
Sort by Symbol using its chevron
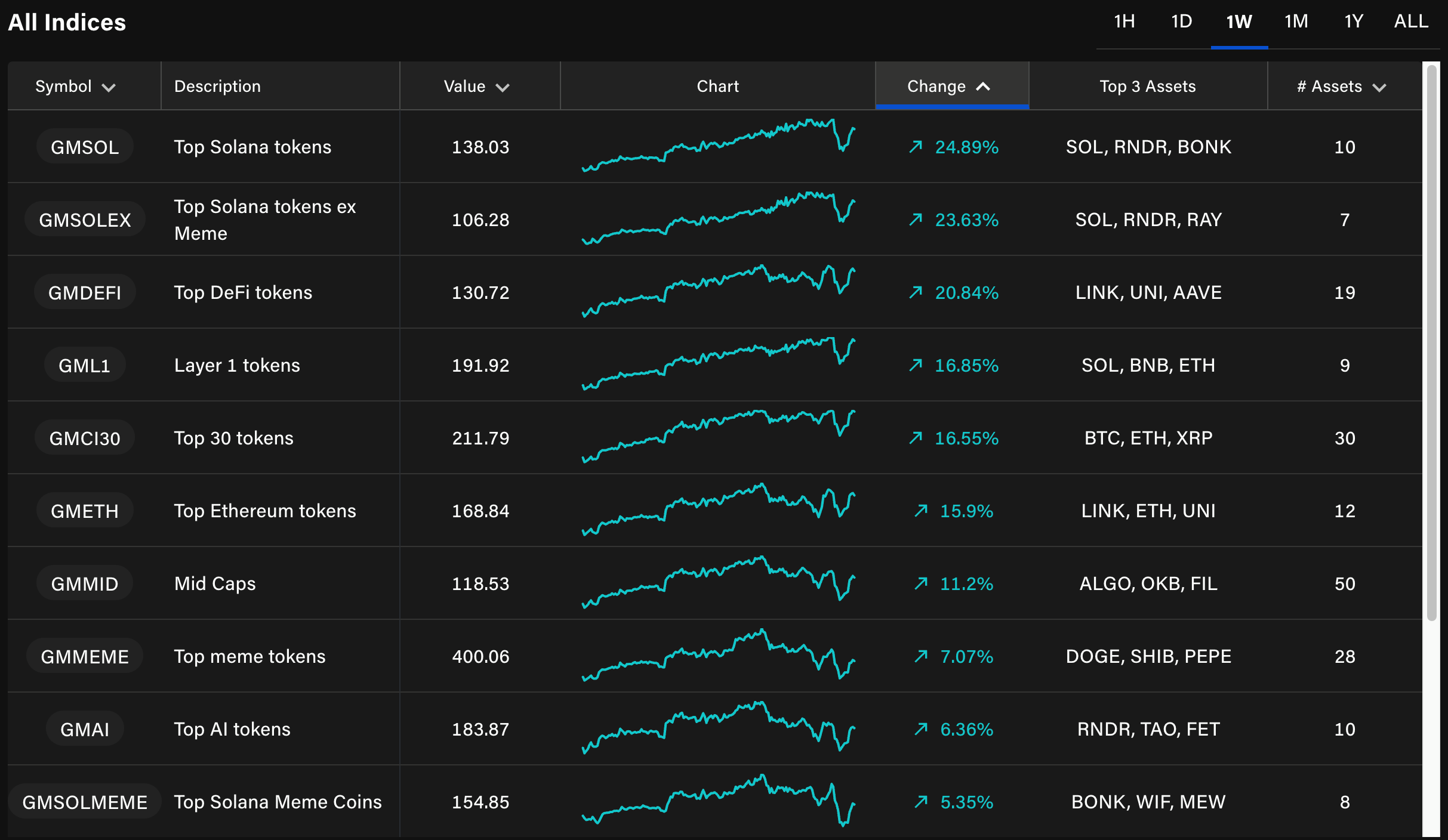coord(109,88)
